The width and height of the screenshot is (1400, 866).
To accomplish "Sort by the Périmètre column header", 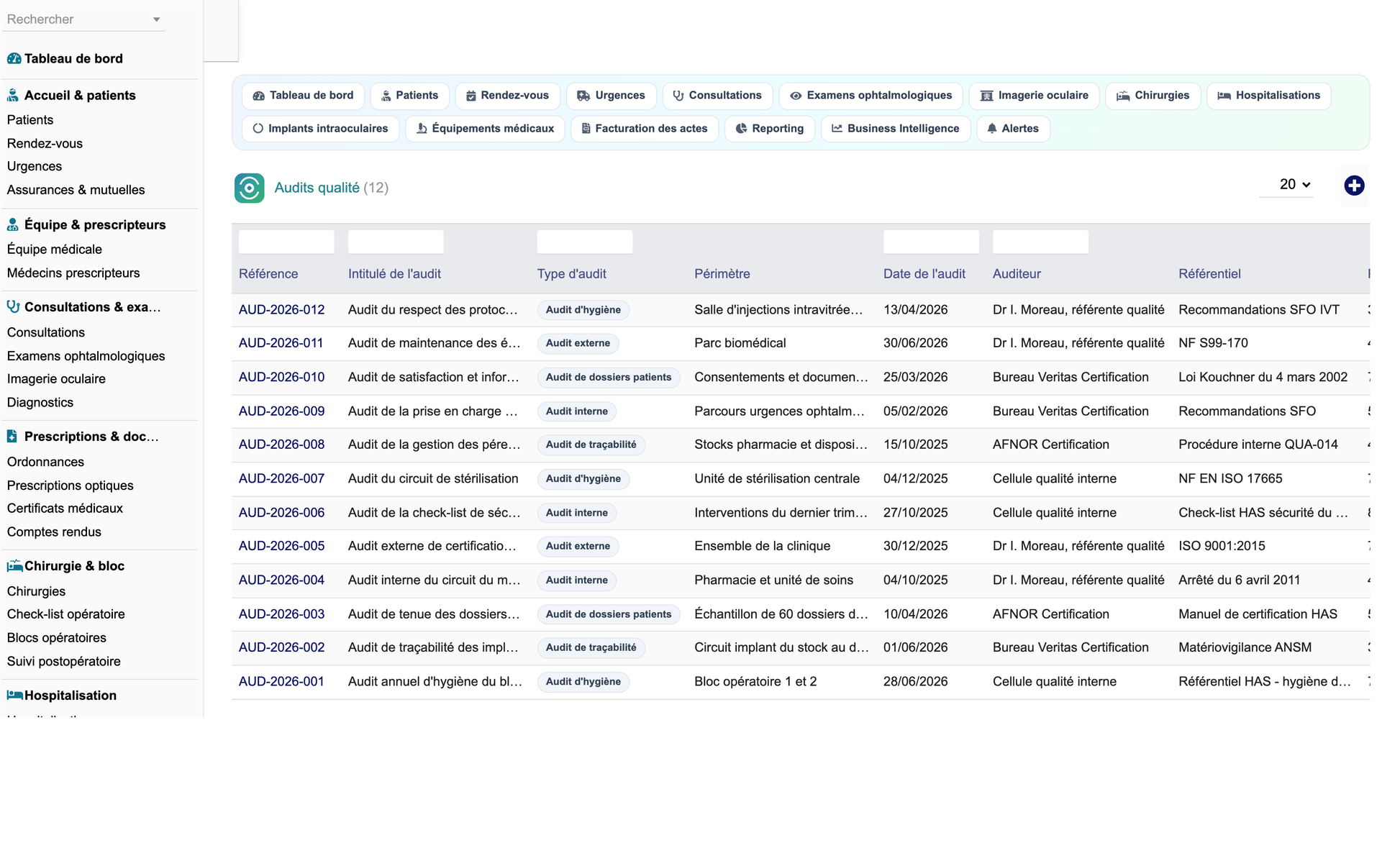I will coord(722,274).
